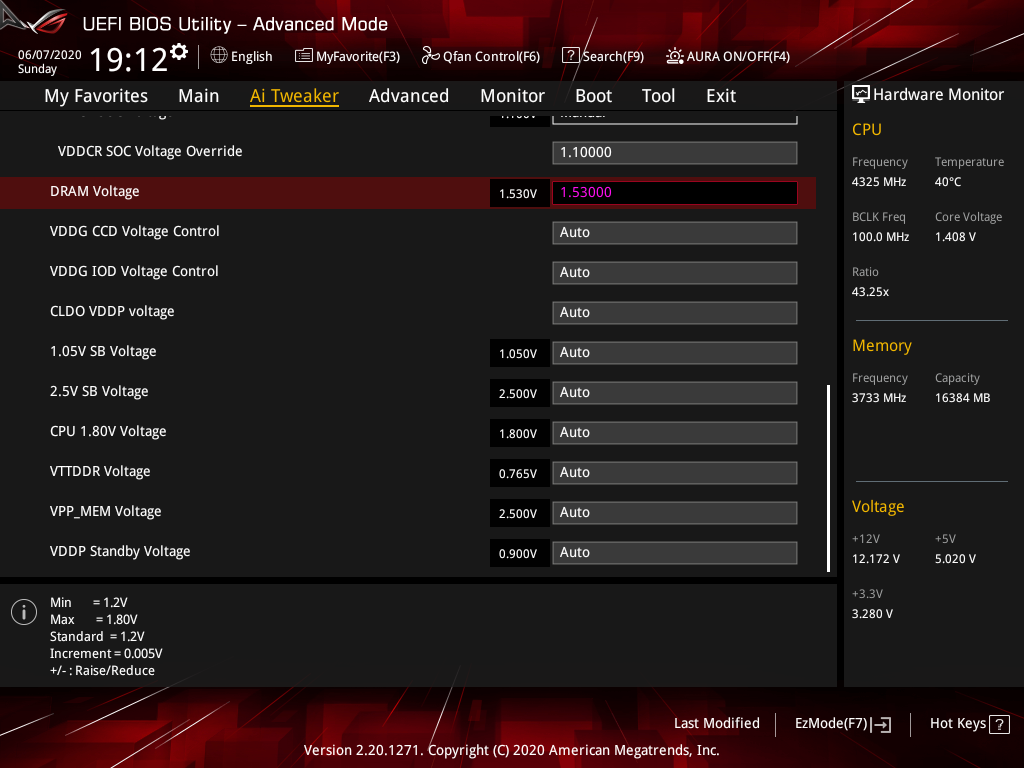Click the Hot Keys question box icon

point(999,724)
